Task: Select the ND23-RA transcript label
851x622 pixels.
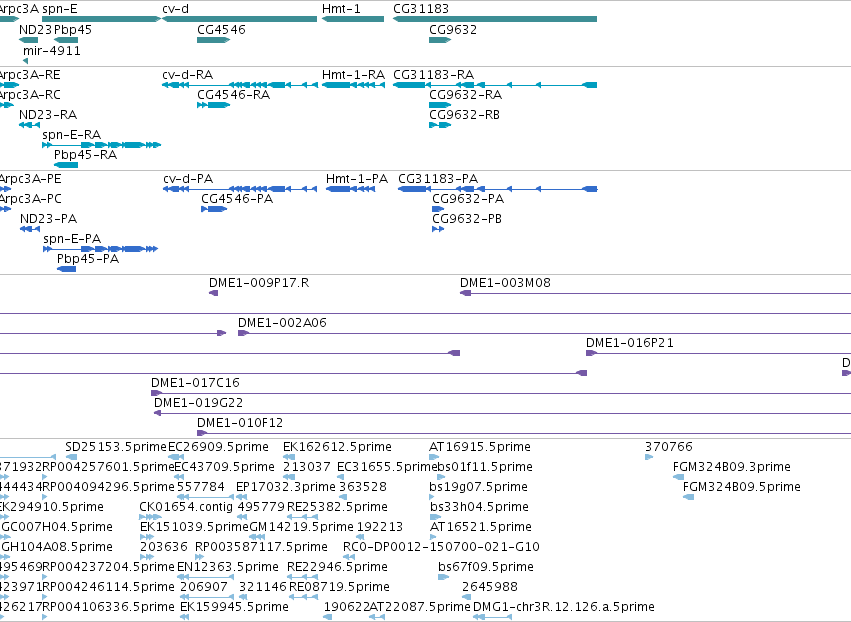Action: (x=48, y=115)
